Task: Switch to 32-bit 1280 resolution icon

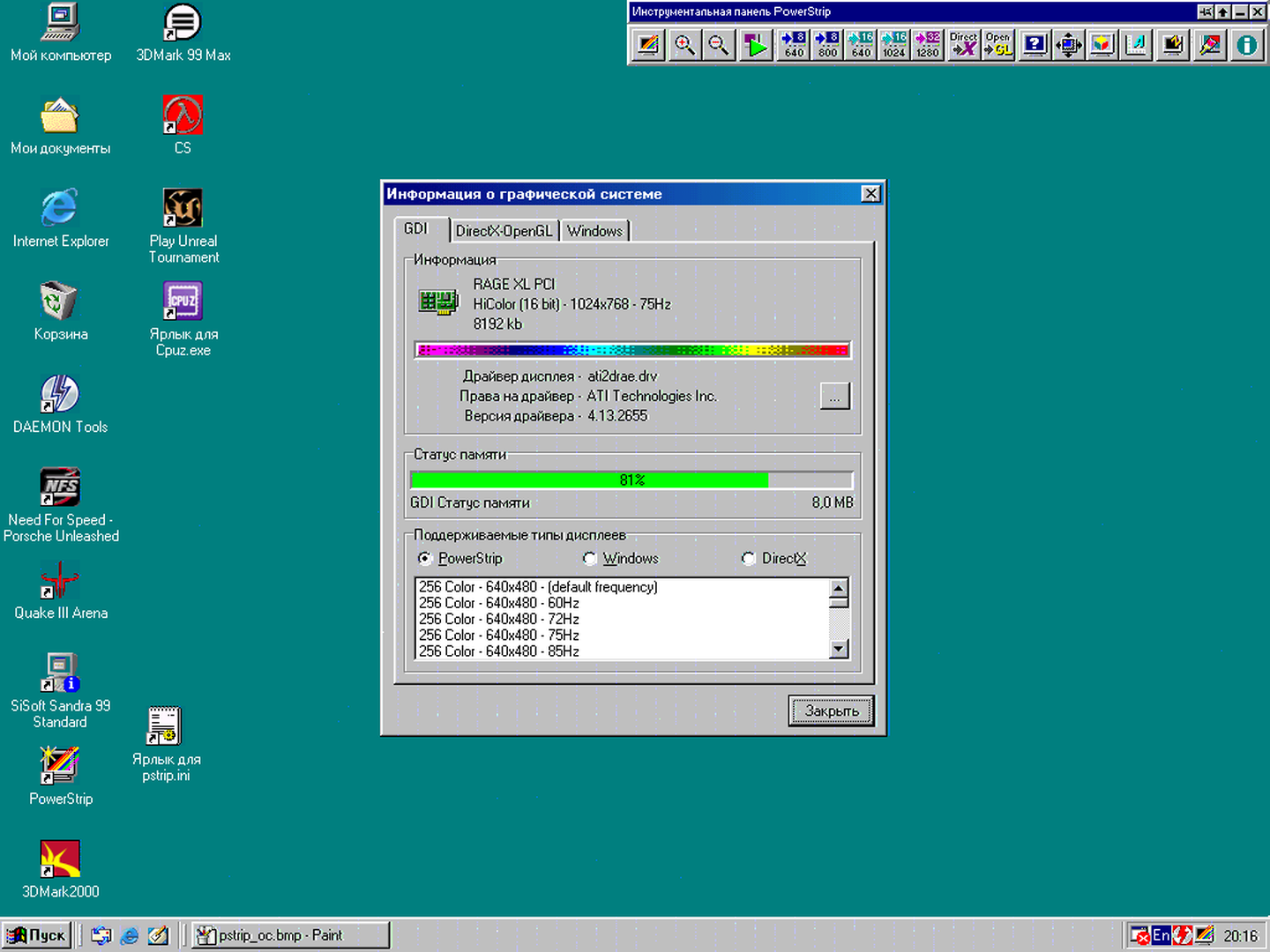Action: point(928,44)
